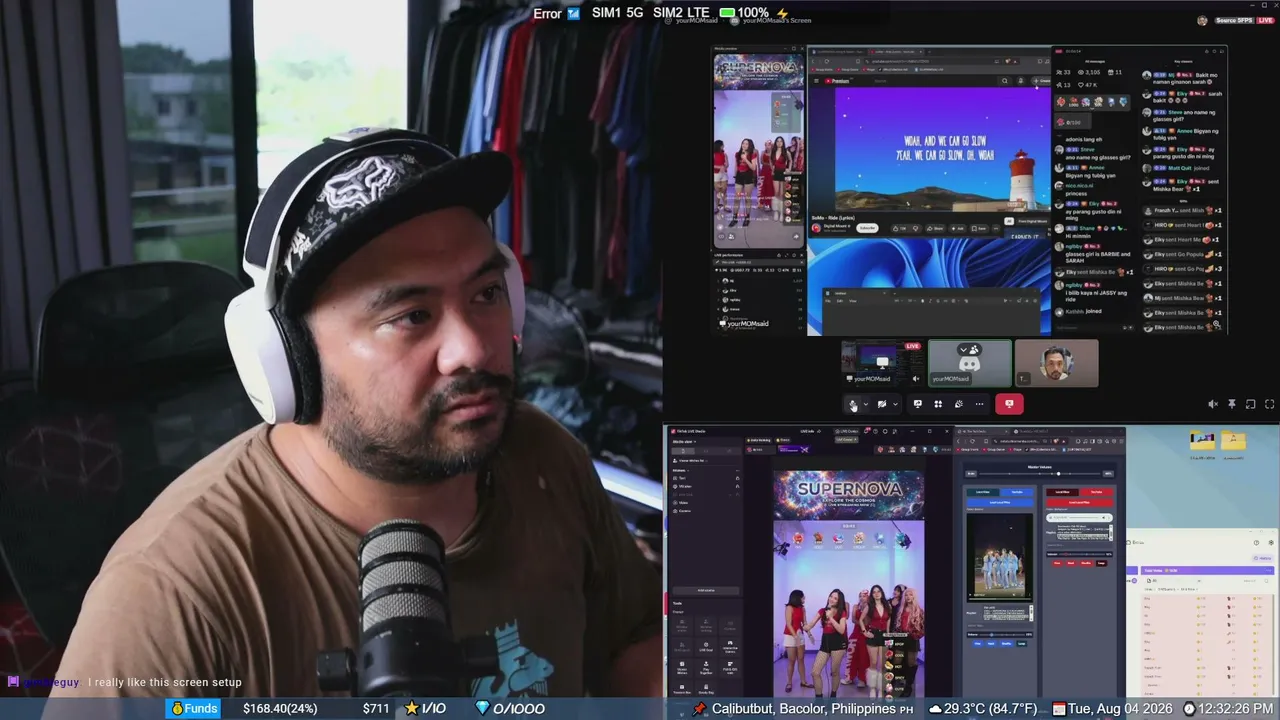1280x720 pixels.
Task: Click the temperature reading 29.3°C (84.7°F)
Action: (x=991, y=708)
